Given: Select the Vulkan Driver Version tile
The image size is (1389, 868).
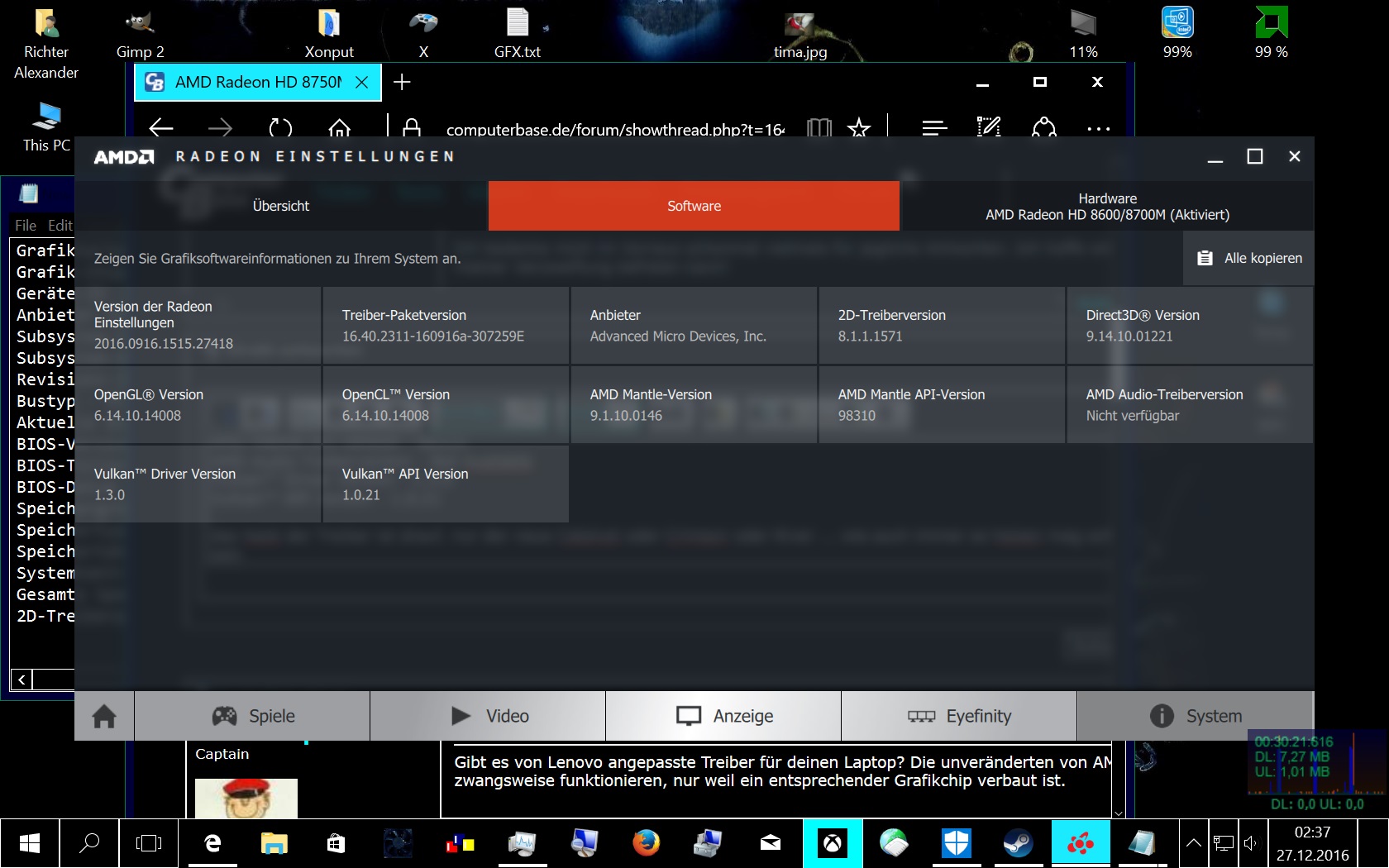Looking at the screenshot, I should click(198, 484).
